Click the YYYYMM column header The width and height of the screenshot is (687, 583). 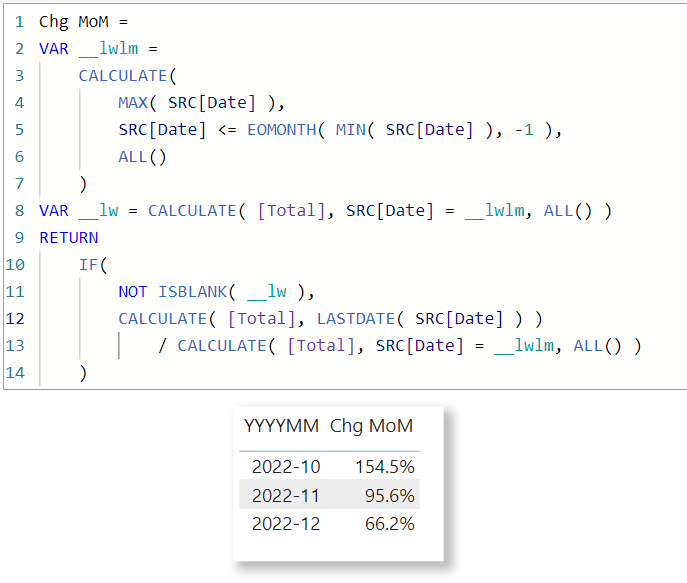pos(281,426)
